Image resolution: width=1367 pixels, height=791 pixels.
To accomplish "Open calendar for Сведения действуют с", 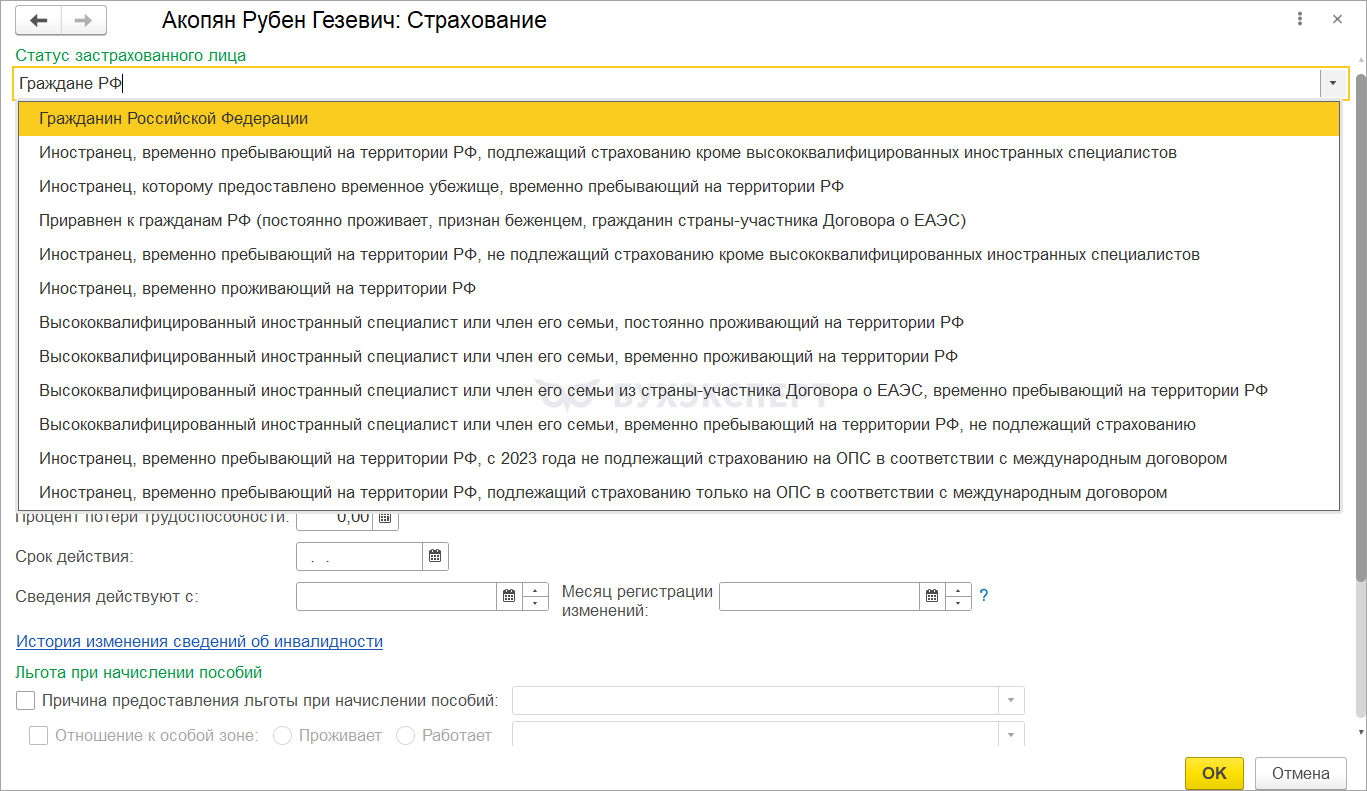I will (x=509, y=596).
